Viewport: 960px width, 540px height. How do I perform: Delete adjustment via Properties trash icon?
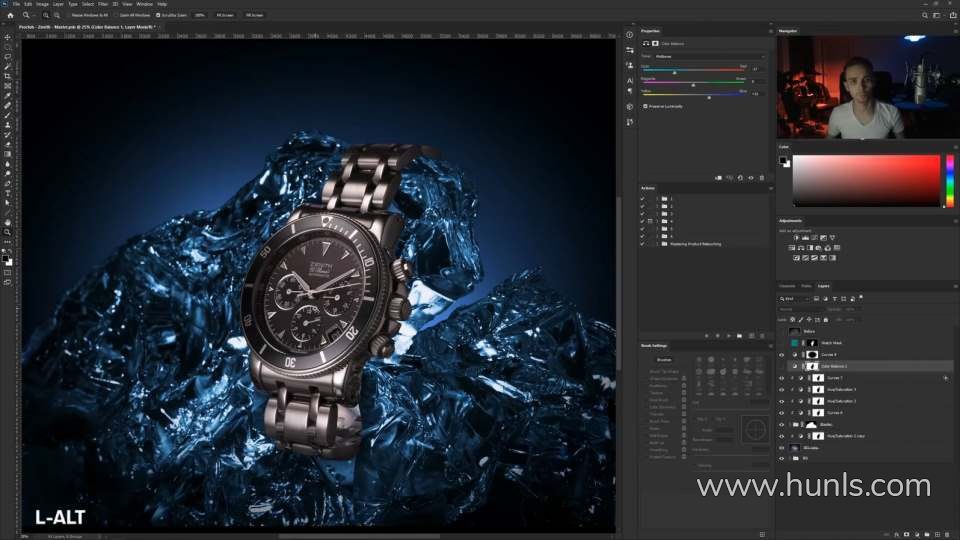(761, 178)
